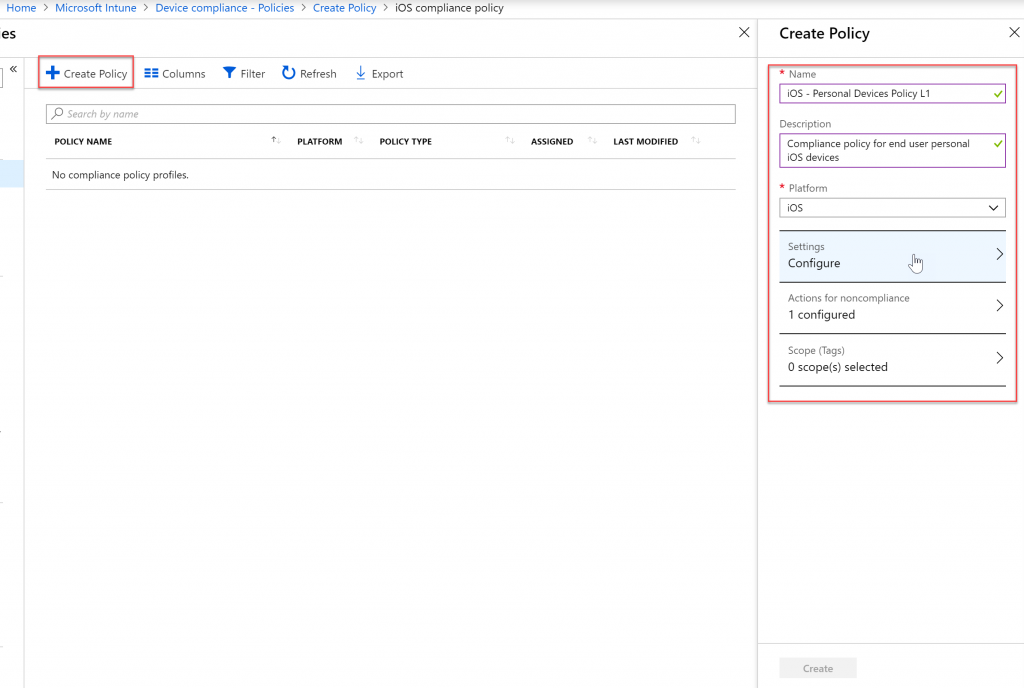Sort by Policy Type column arrows
The height and width of the screenshot is (688, 1024).
(x=509, y=140)
